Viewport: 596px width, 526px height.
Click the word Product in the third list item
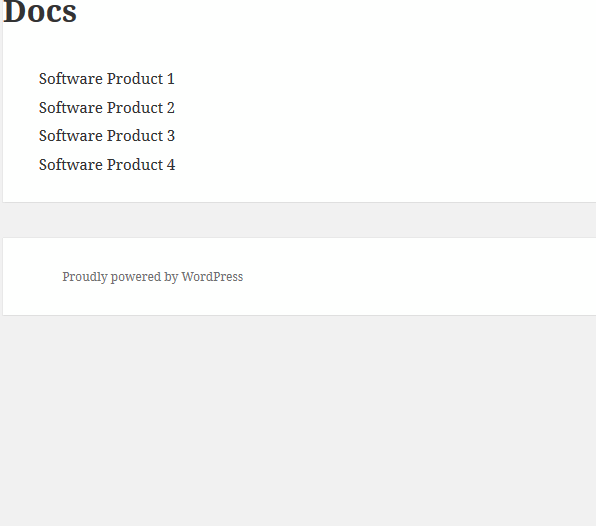135,136
